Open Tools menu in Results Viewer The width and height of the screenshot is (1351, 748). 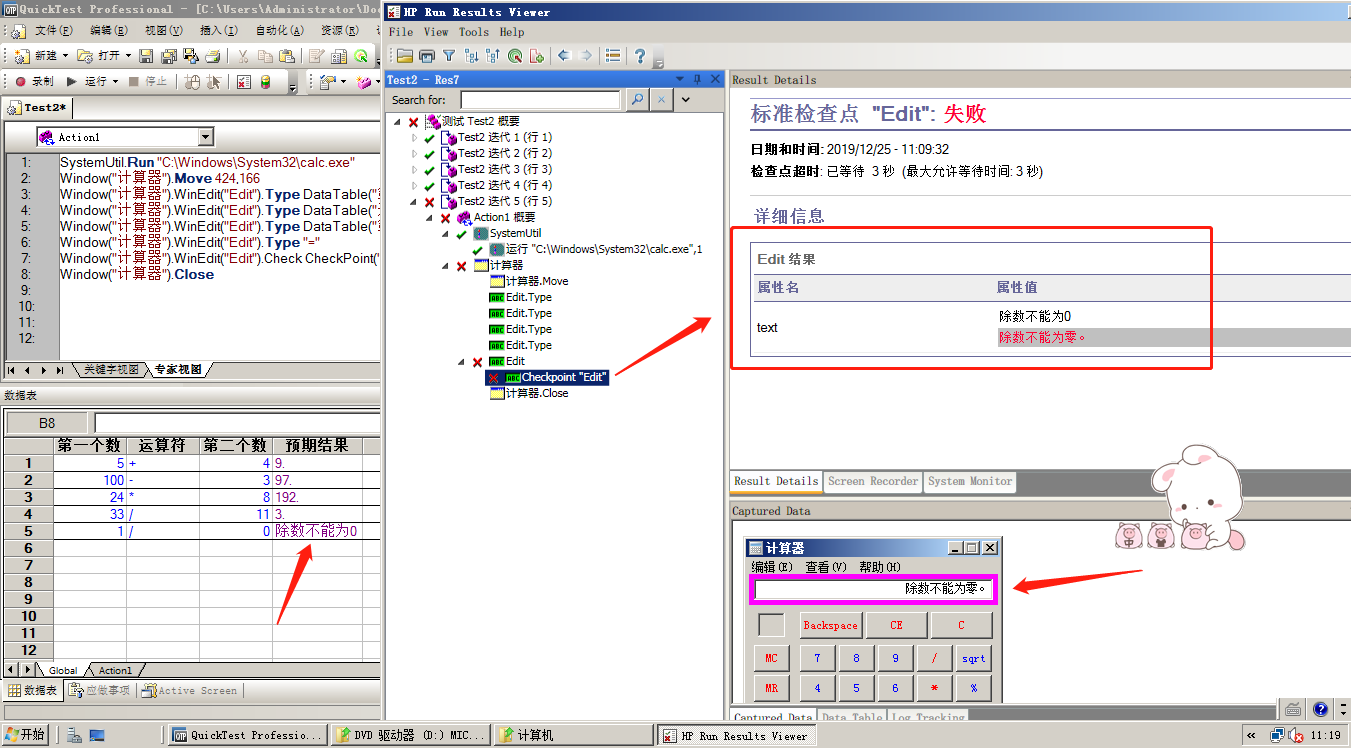(x=474, y=32)
